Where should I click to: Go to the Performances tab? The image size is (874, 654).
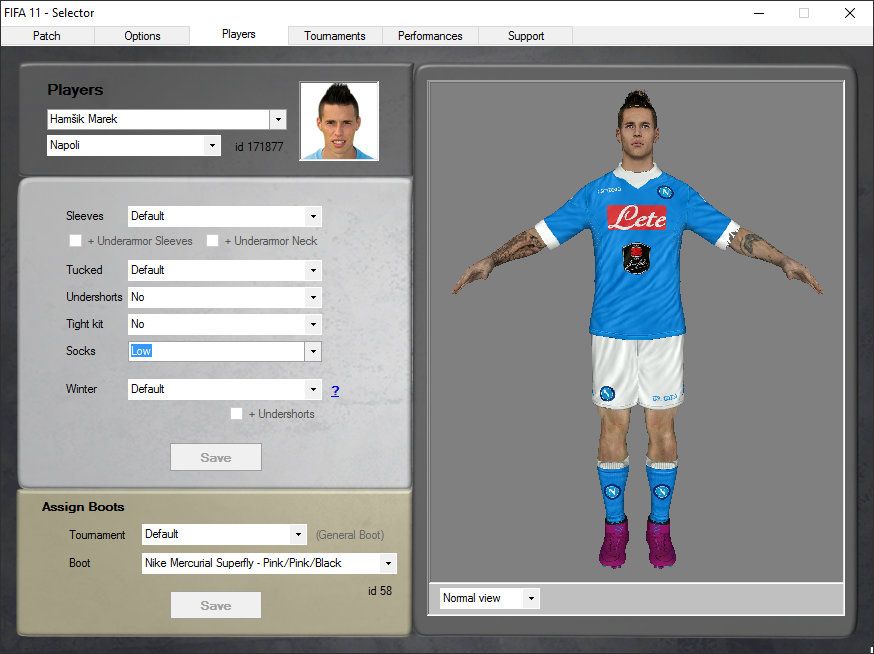pyautogui.click(x=430, y=36)
